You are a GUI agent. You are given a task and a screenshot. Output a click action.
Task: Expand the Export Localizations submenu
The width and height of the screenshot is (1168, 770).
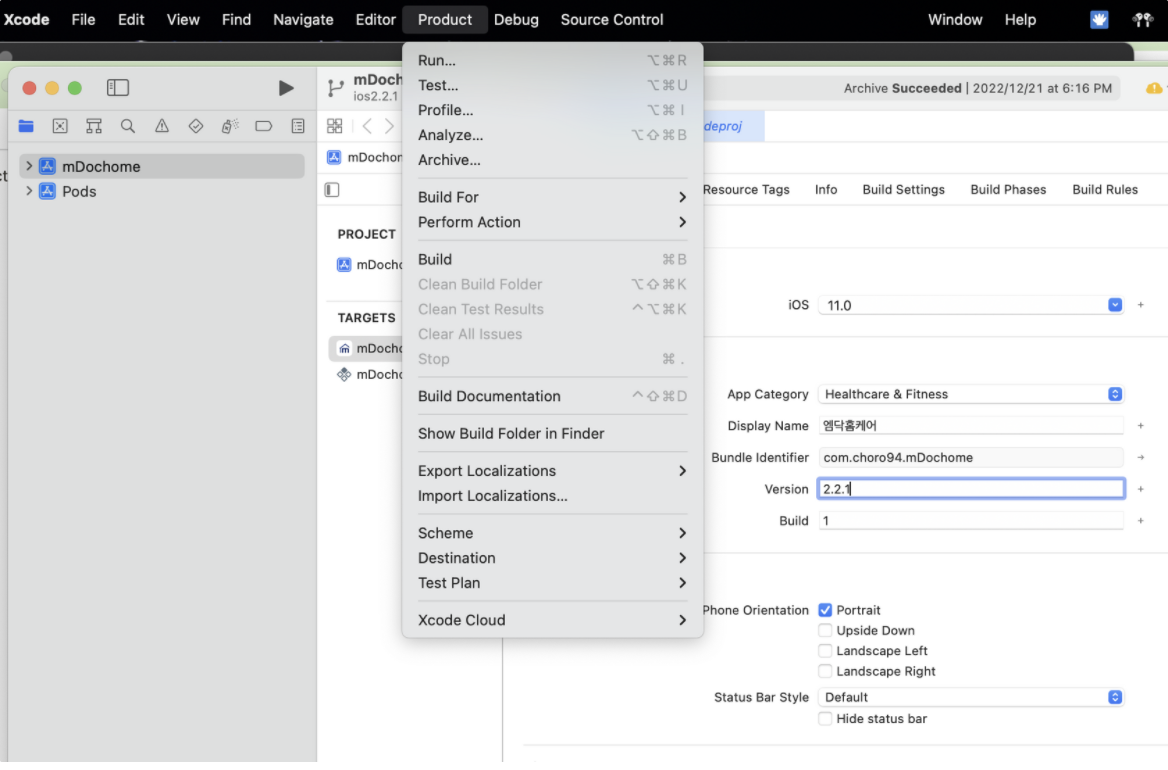point(552,471)
